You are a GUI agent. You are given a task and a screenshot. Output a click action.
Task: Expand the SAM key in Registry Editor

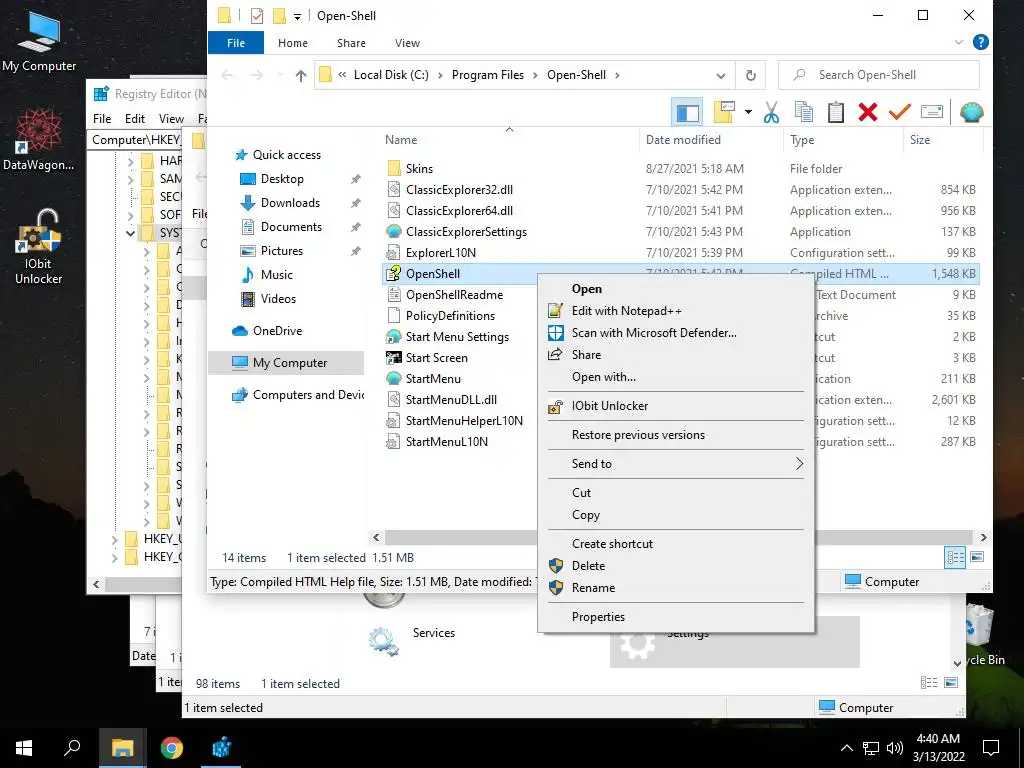pos(130,179)
